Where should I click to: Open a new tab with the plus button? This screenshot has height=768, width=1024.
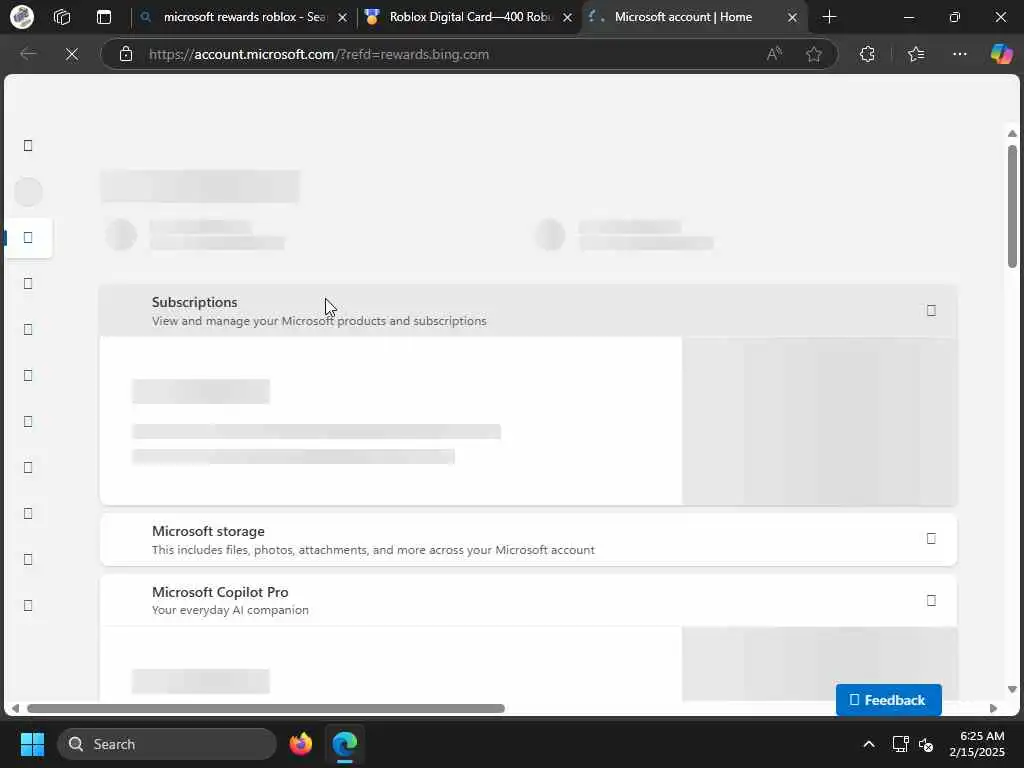tap(829, 17)
